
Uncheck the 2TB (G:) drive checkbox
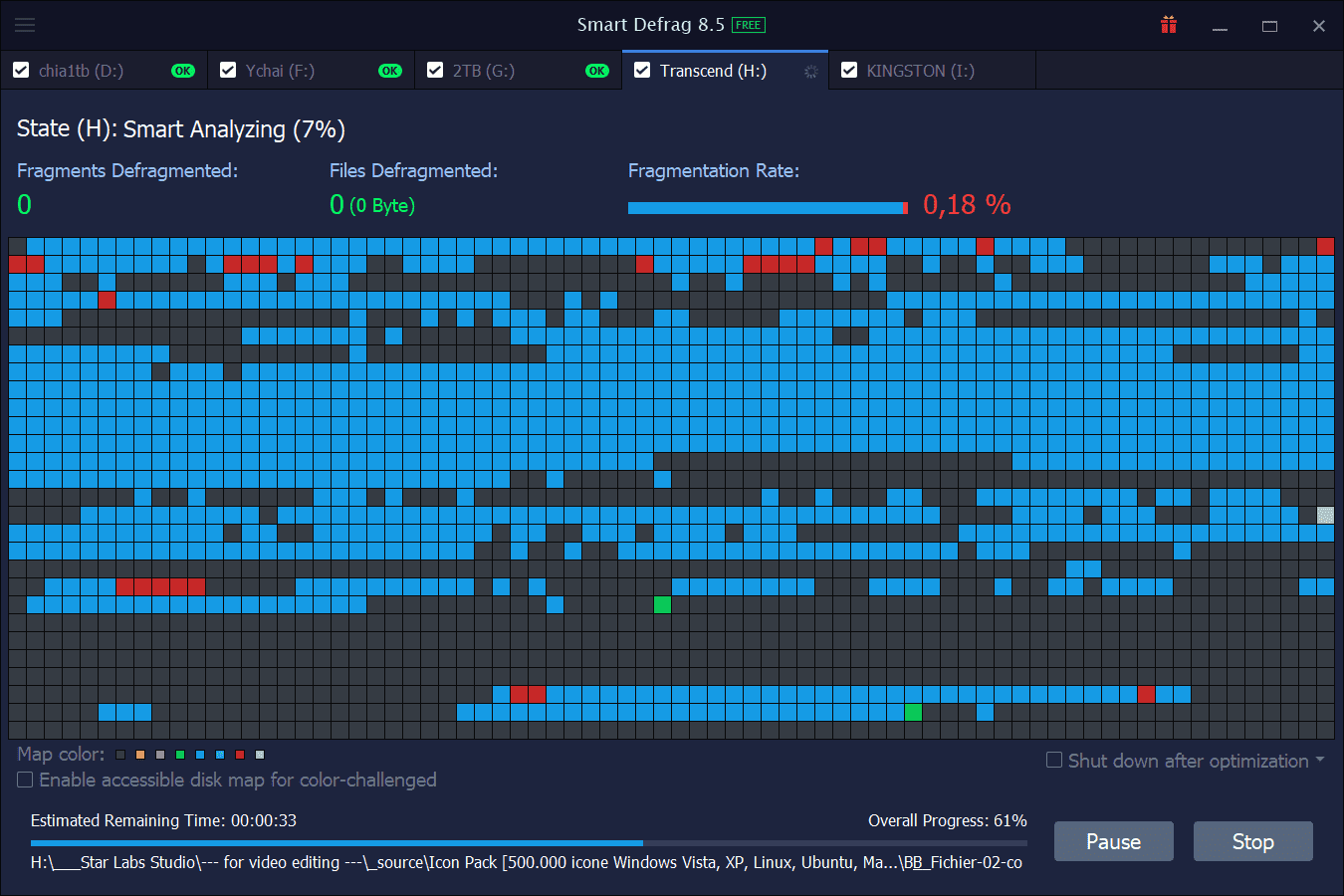435,70
